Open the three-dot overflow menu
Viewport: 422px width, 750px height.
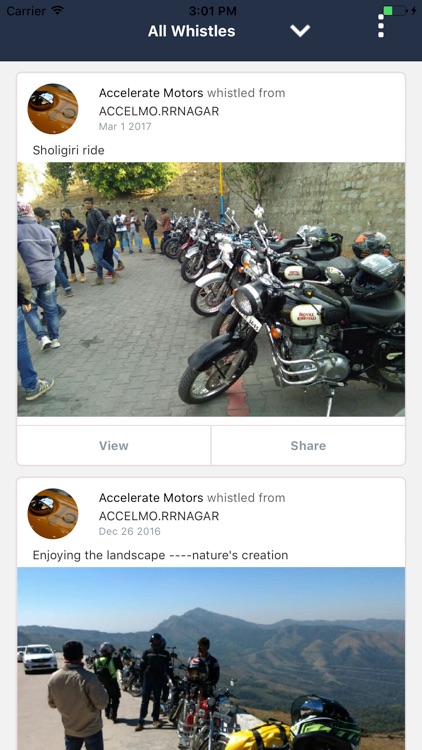click(381, 26)
